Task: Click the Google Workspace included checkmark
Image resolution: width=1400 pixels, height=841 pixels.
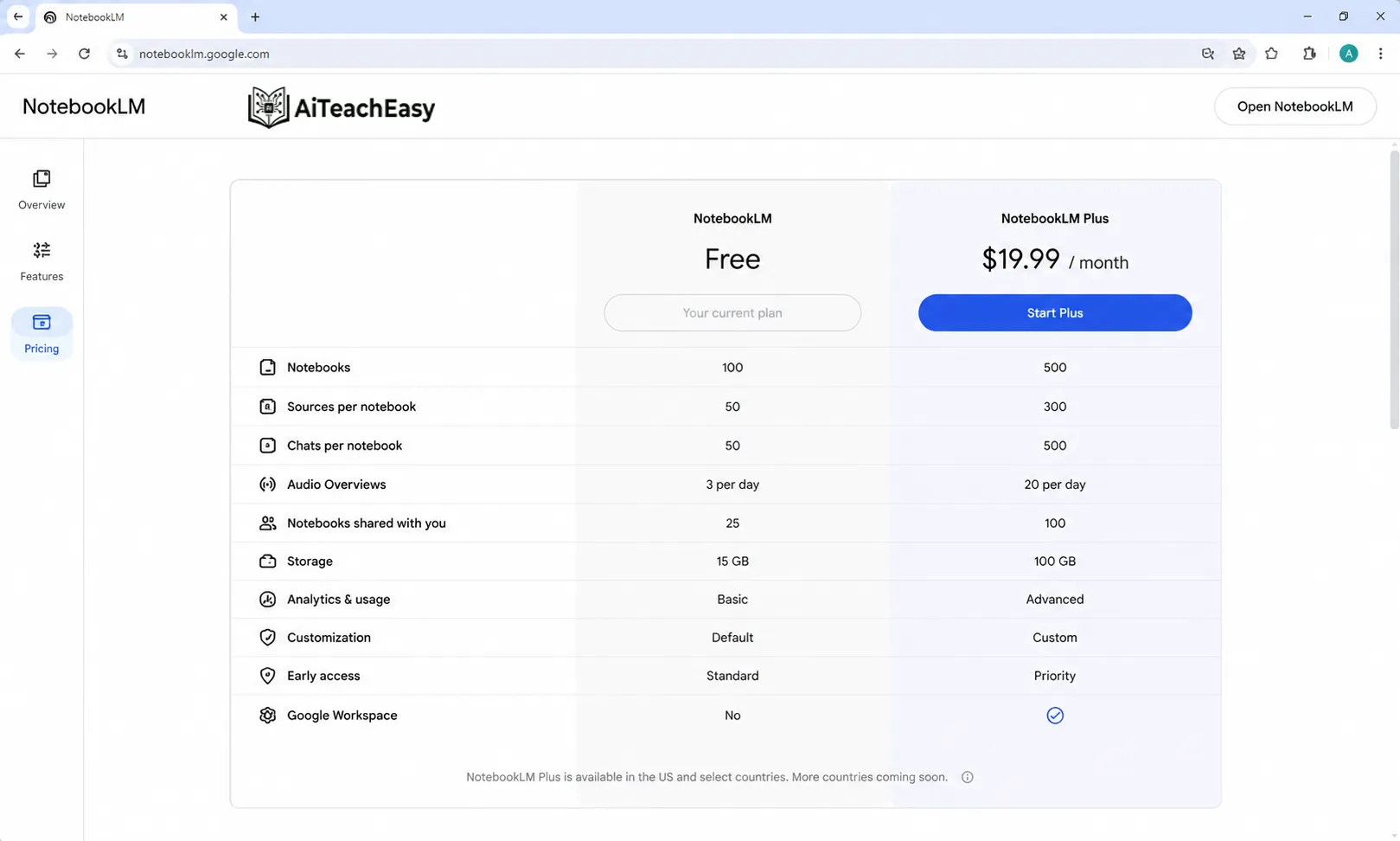Action: coord(1055,716)
